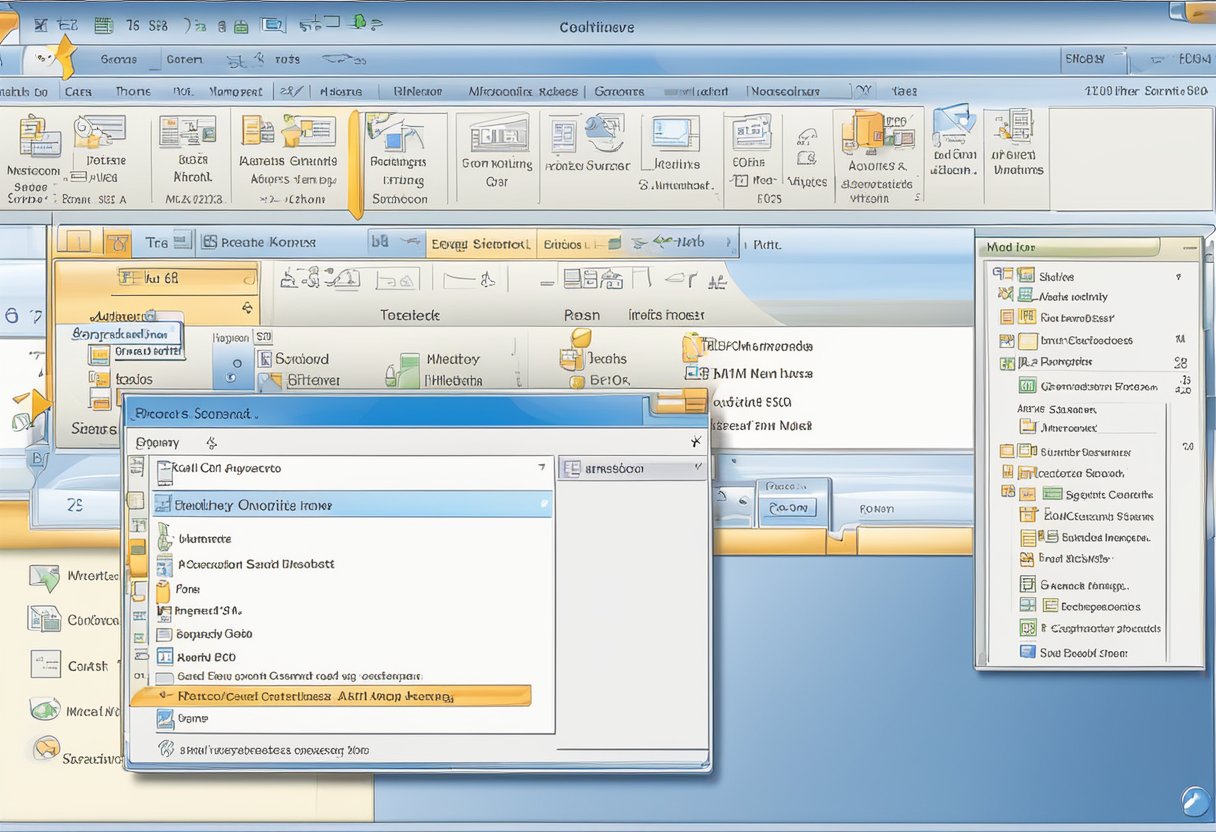Toggle the checkbox before Gaed Eew list entry

coord(165,676)
